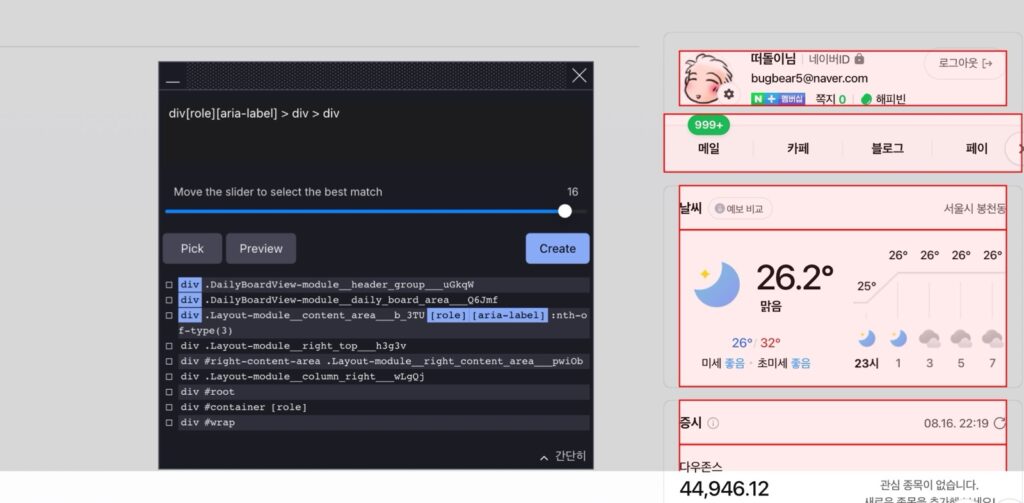The image size is (1024, 503).
Task: Click the 네이버ID label
Action: tap(829, 59)
